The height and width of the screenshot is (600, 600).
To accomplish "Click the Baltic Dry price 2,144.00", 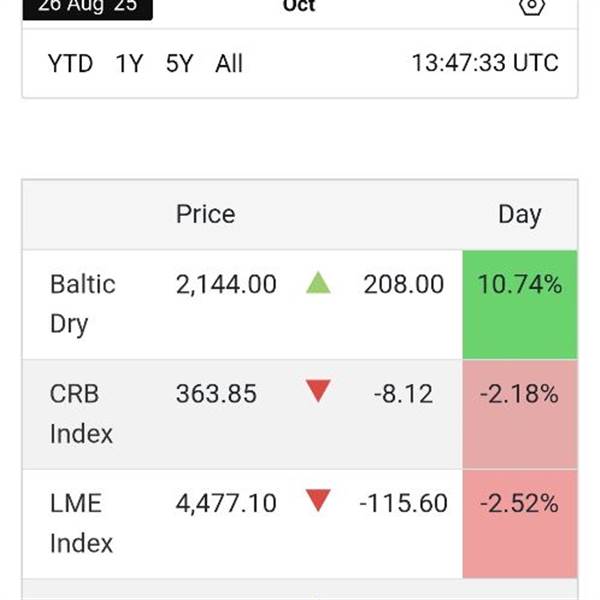I will click(226, 284).
